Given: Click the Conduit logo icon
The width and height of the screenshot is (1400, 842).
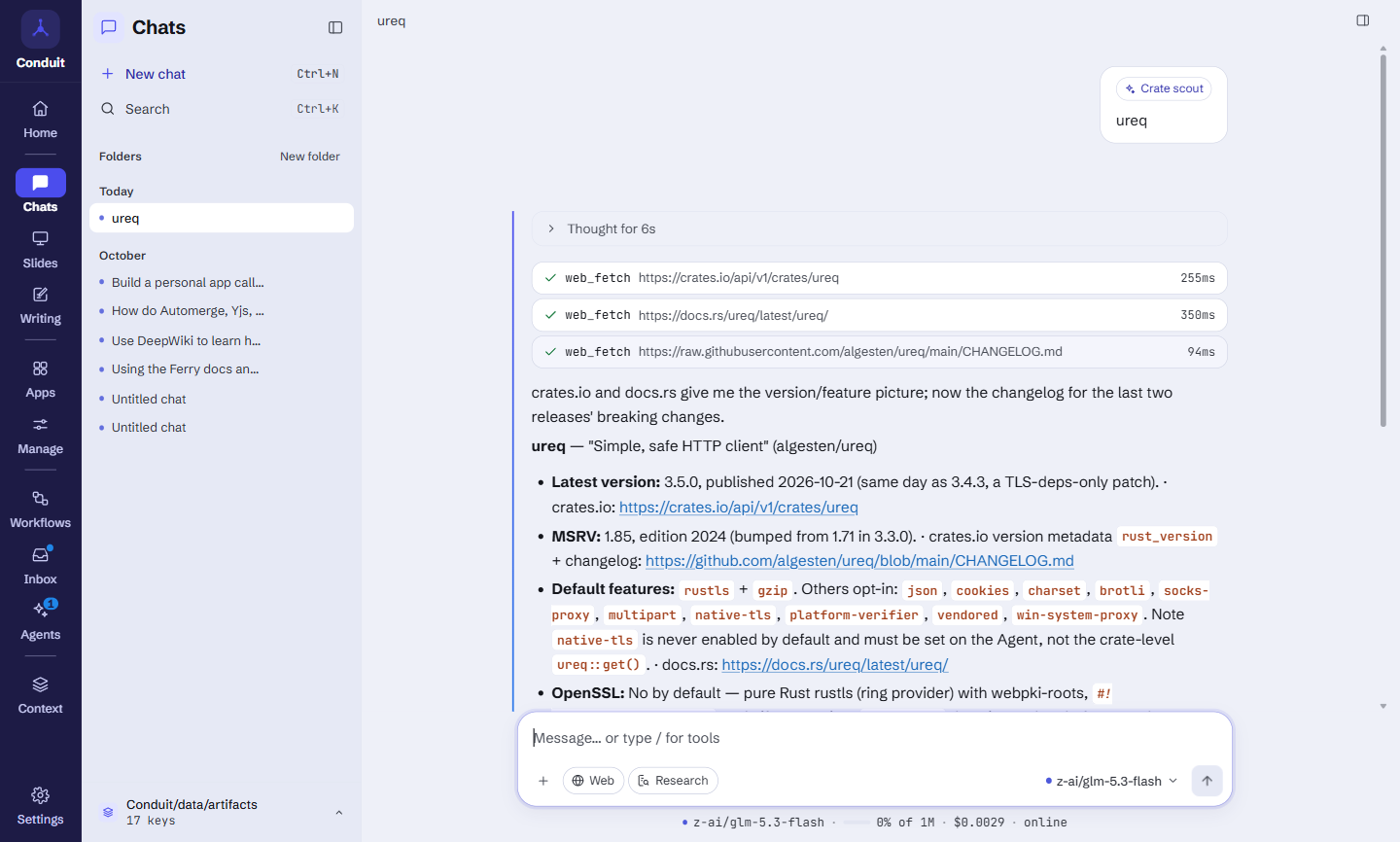Looking at the screenshot, I should click(40, 28).
